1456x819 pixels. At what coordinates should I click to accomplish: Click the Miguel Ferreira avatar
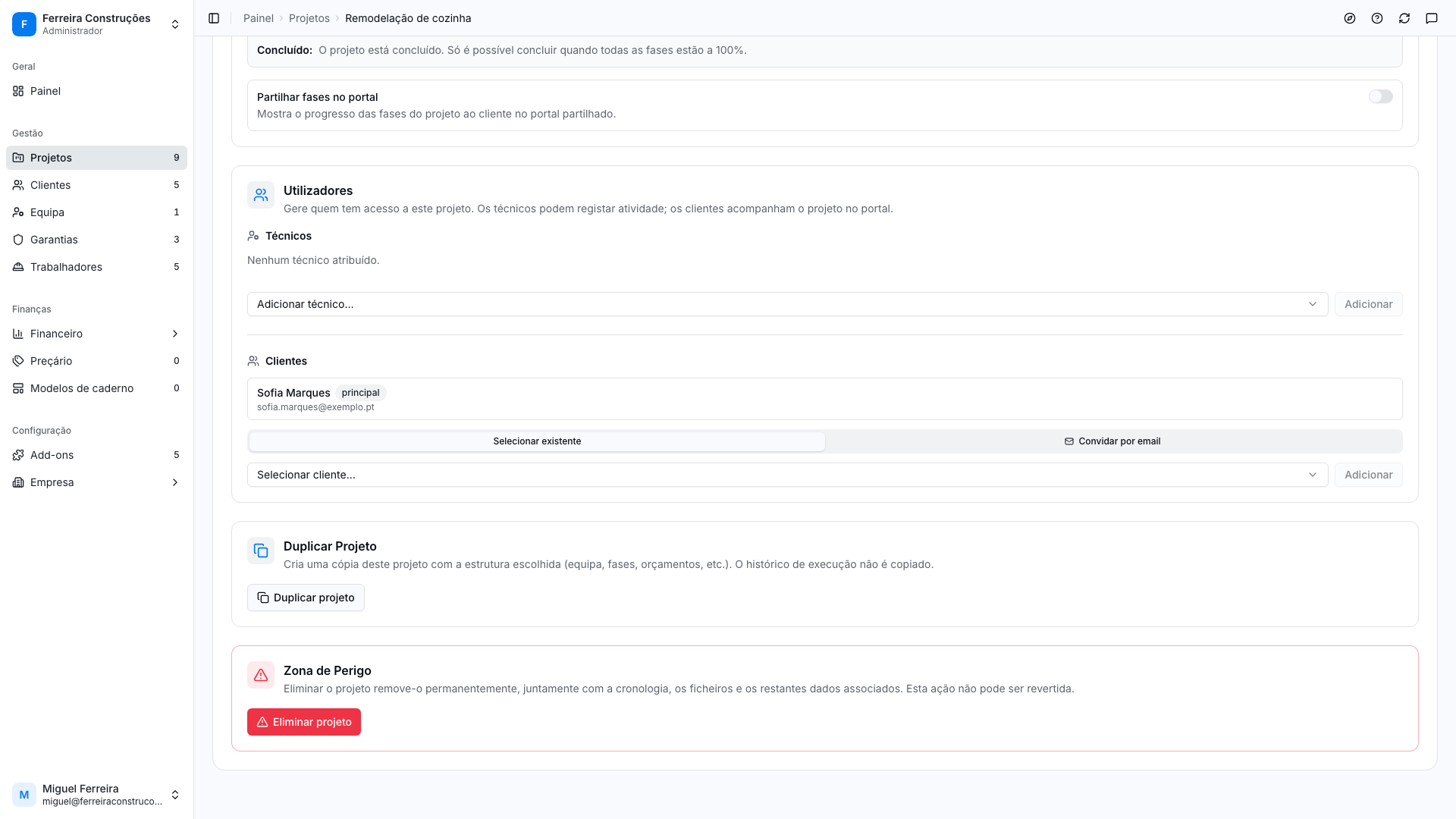24,795
